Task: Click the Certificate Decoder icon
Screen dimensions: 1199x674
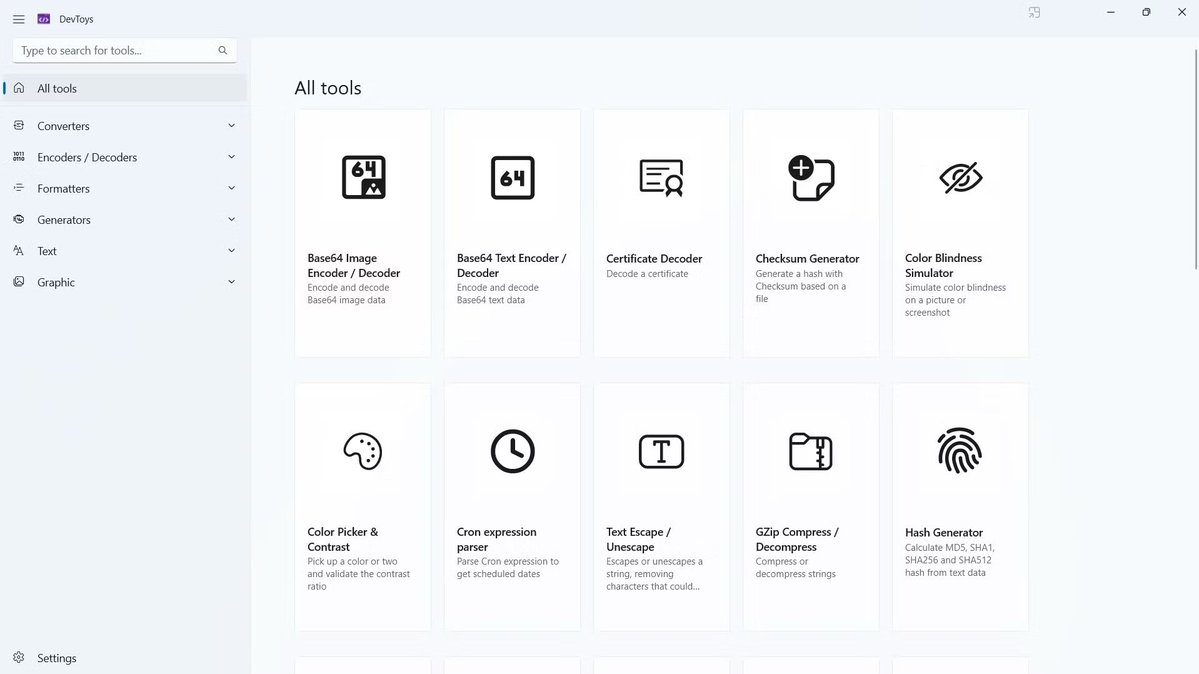Action: 661,177
